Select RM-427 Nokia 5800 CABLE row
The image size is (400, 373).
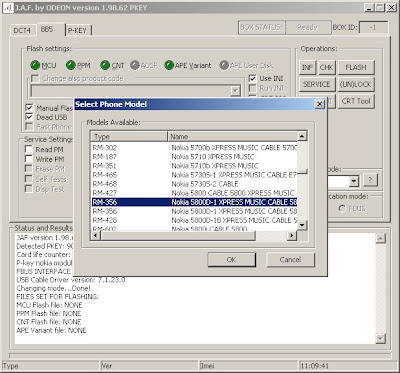194,193
